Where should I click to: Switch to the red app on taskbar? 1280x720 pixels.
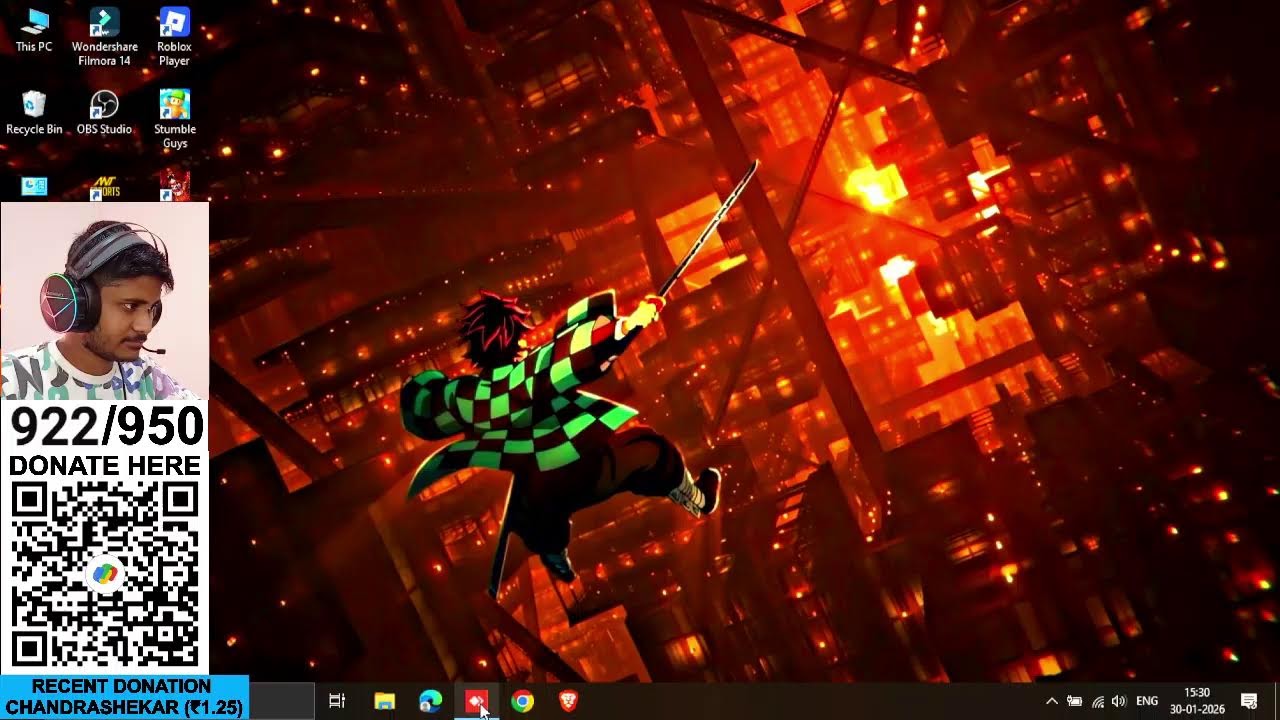(476, 701)
